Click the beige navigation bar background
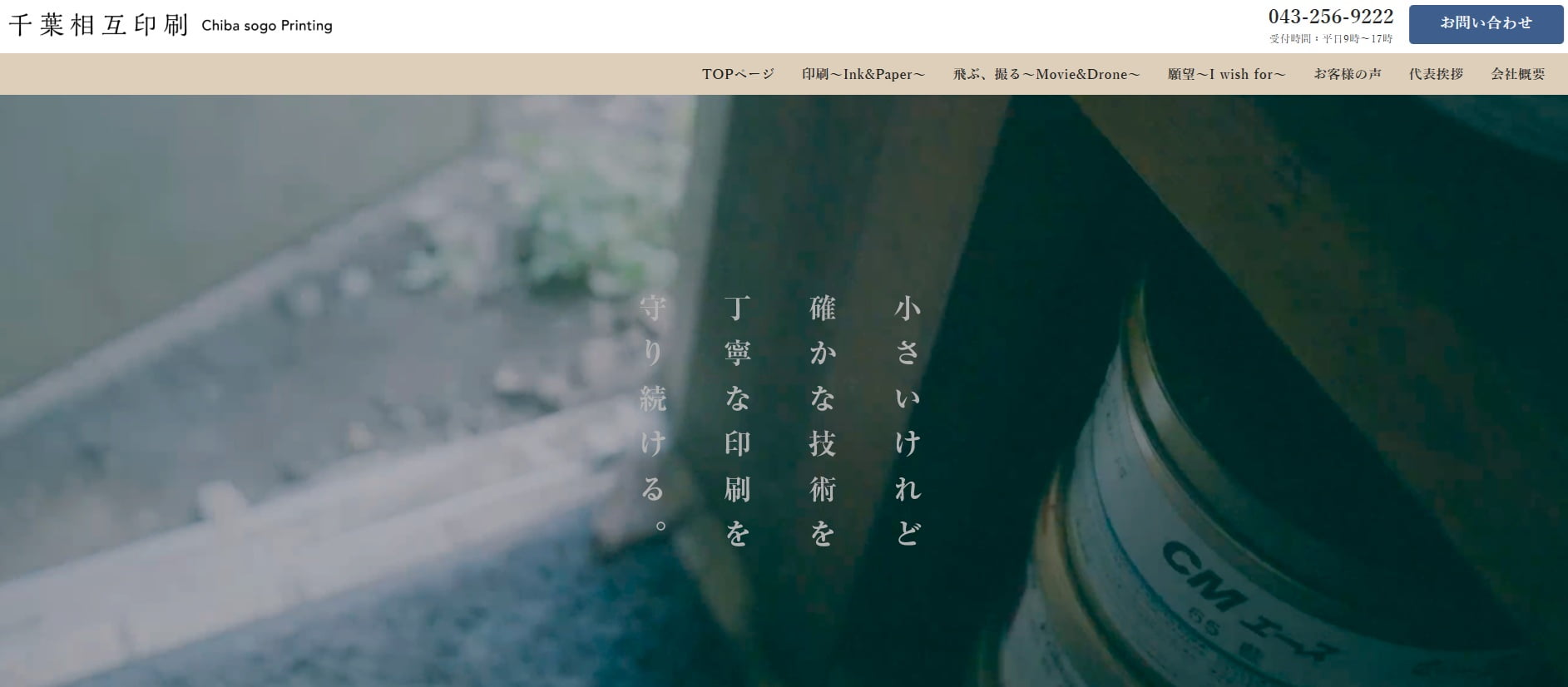 pyautogui.click(x=333, y=74)
